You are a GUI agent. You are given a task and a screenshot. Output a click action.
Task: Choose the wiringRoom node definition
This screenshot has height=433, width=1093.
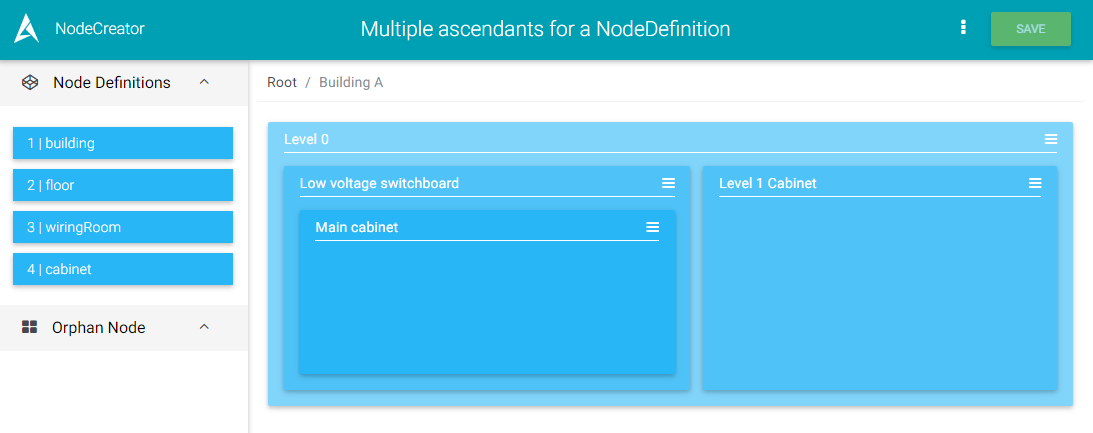click(x=122, y=227)
